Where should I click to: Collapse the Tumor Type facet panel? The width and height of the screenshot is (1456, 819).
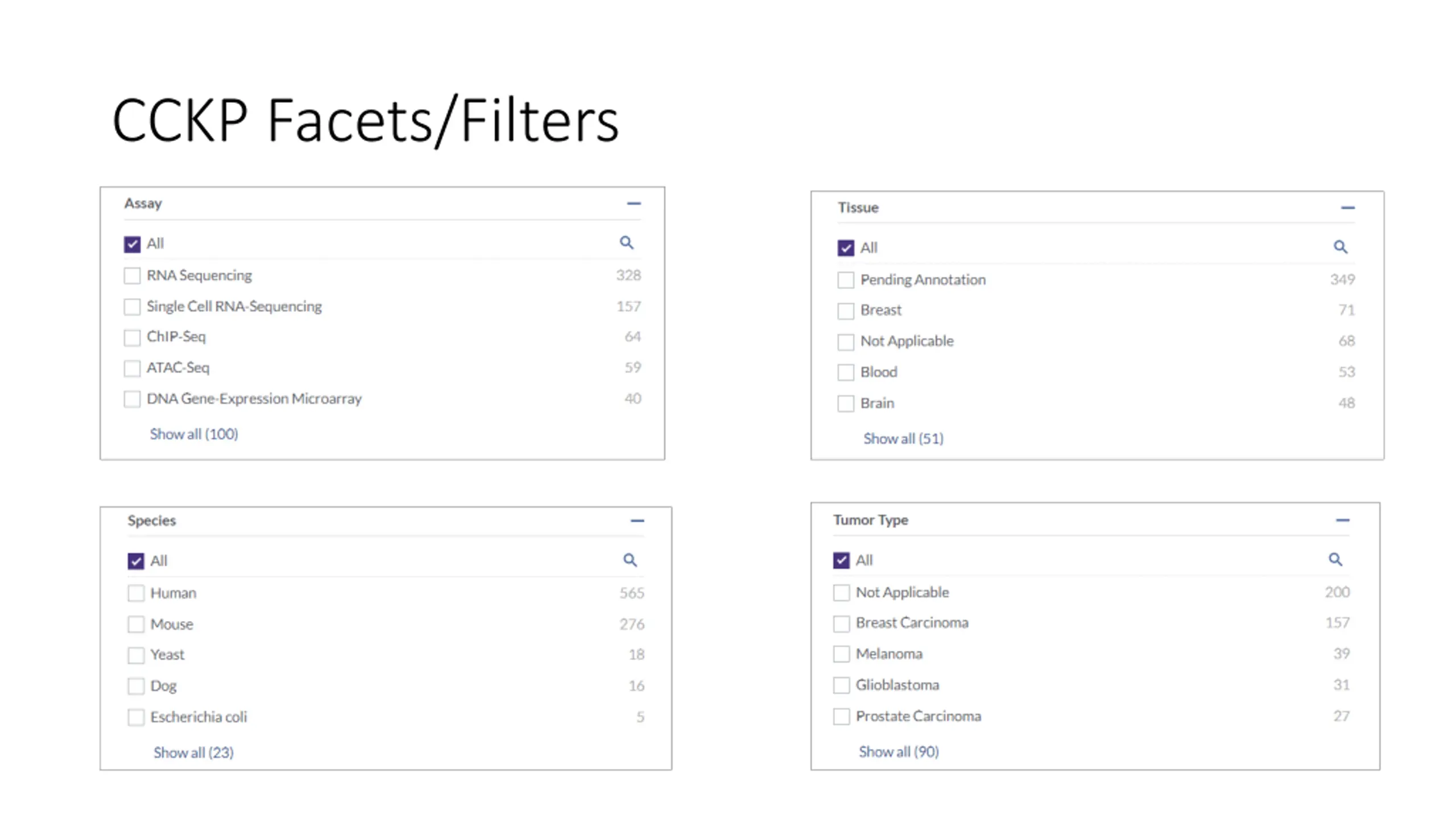(1342, 520)
